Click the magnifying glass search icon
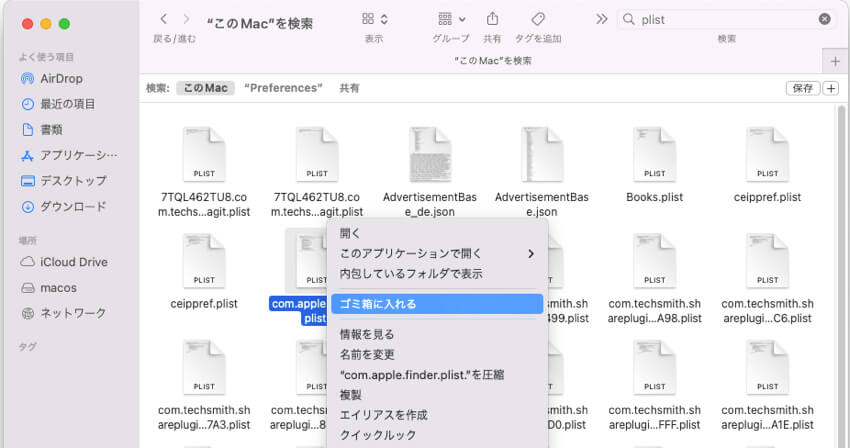The width and height of the screenshot is (850, 448). tap(629, 20)
